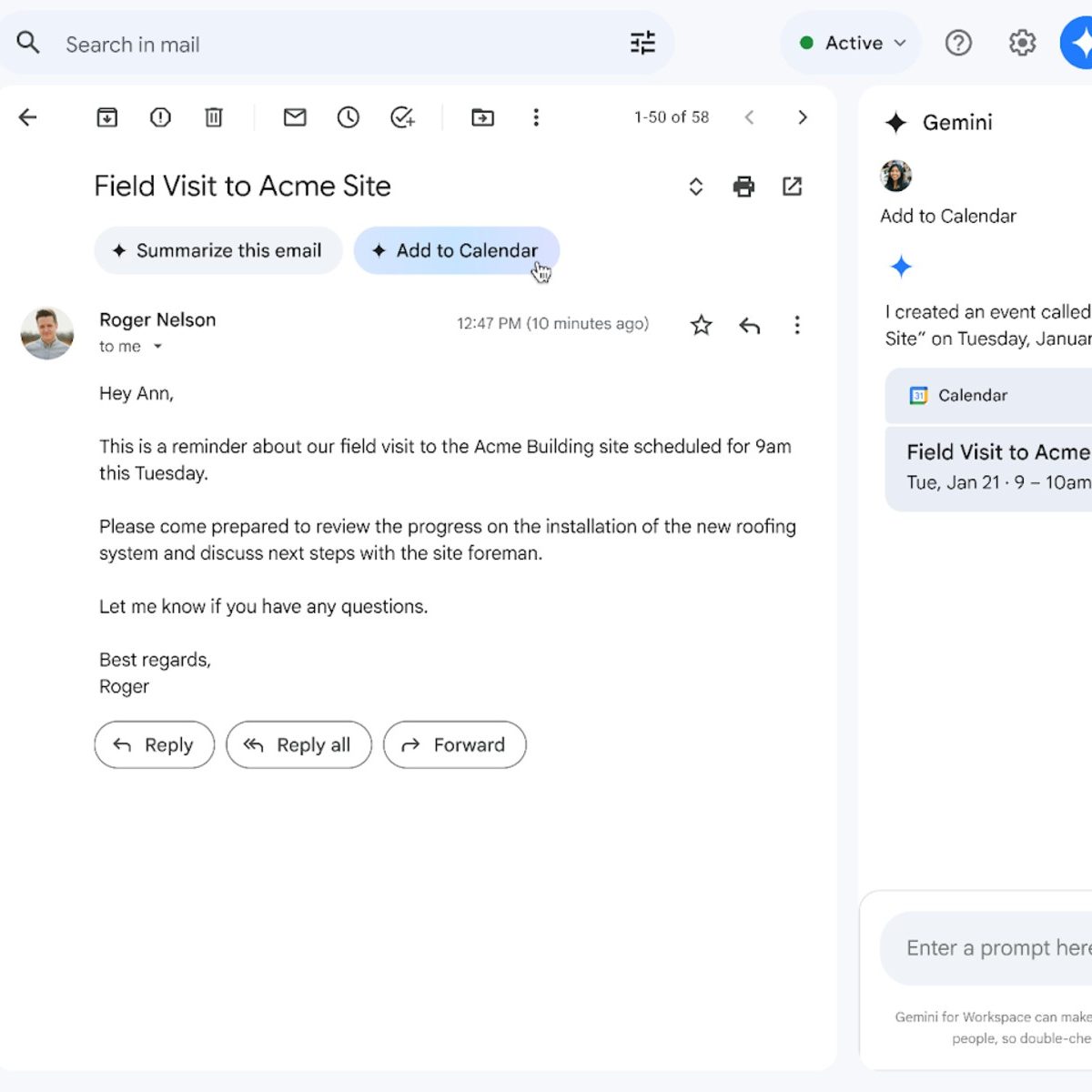Image resolution: width=1092 pixels, height=1092 pixels.
Task: Add the email to Tasks
Action: [x=402, y=117]
